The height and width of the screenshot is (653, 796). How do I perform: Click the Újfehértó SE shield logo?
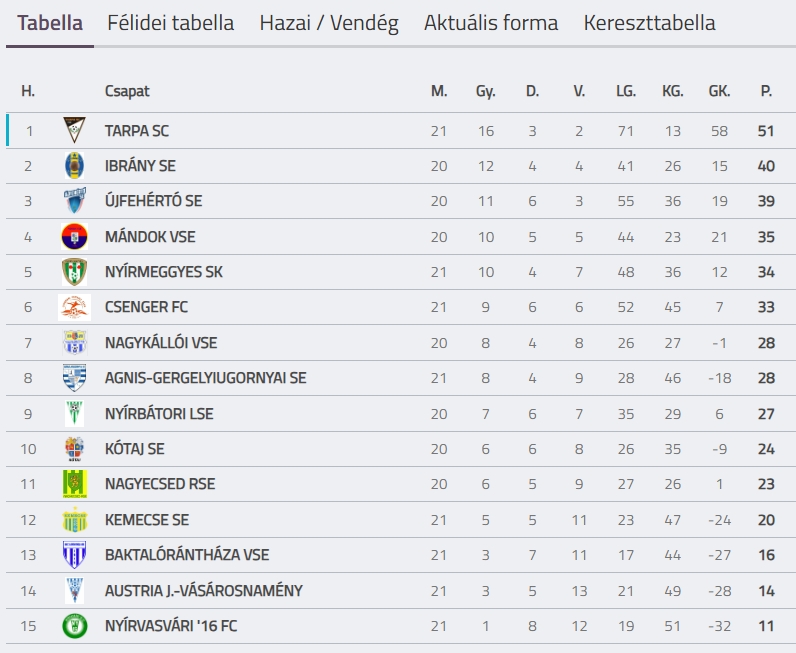click(x=75, y=201)
